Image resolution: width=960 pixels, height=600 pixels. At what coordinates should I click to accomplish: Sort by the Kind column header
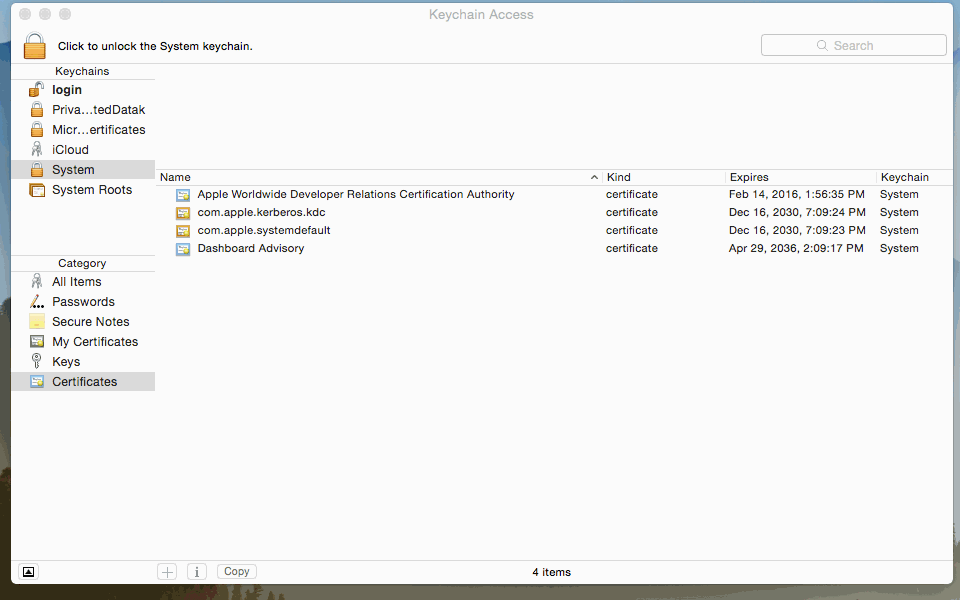point(664,177)
